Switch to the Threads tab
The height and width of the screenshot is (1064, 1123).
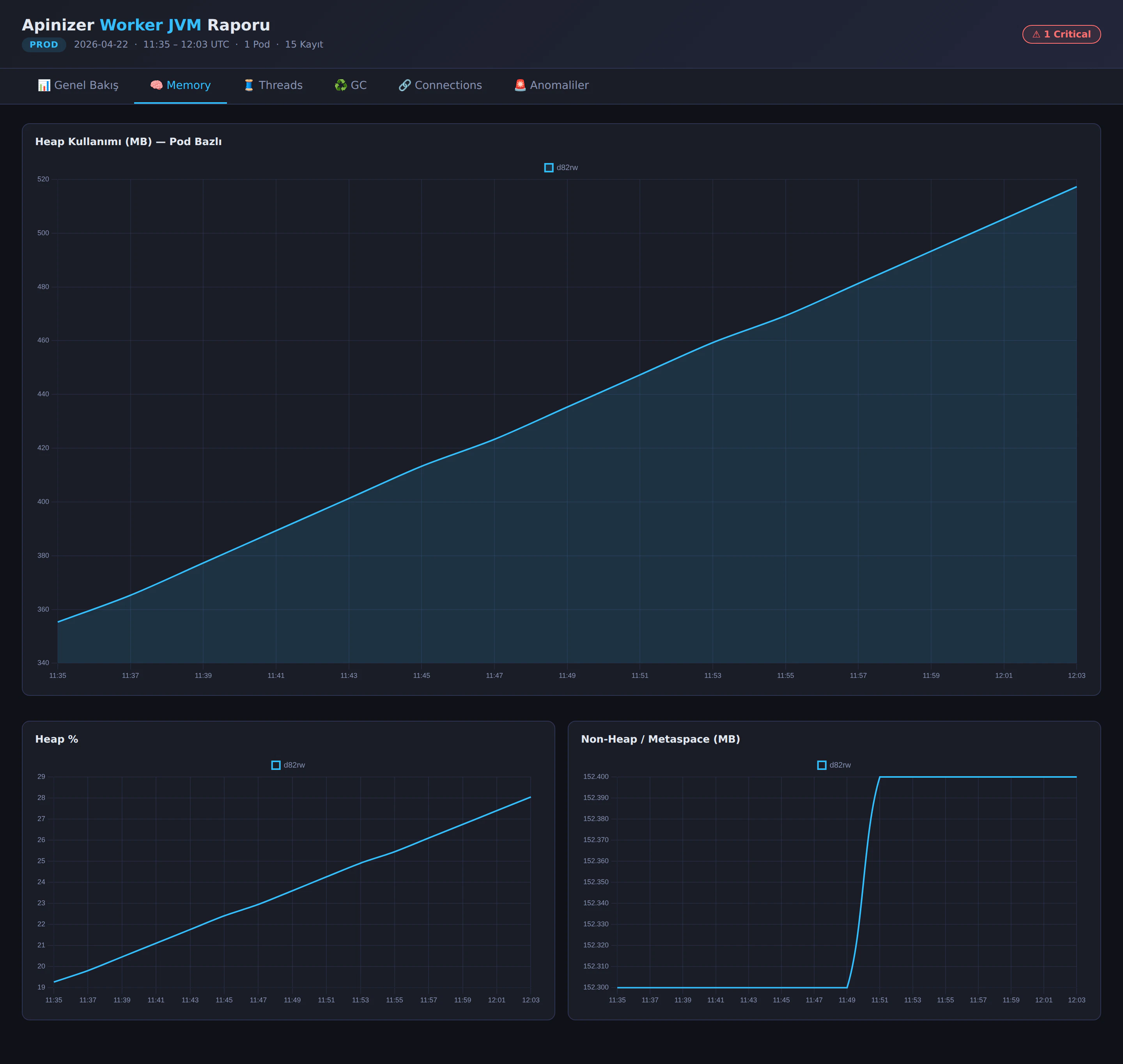[273, 85]
